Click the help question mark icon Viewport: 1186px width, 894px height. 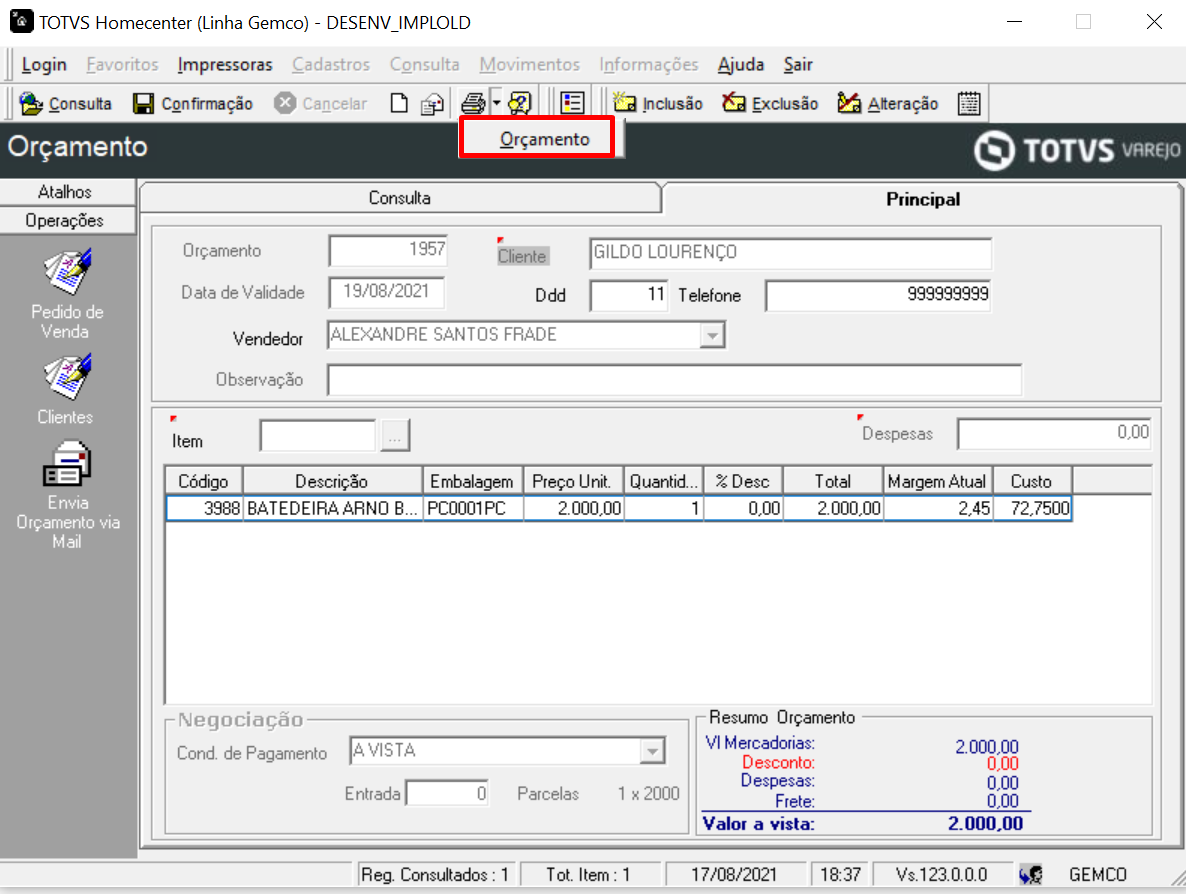(520, 103)
